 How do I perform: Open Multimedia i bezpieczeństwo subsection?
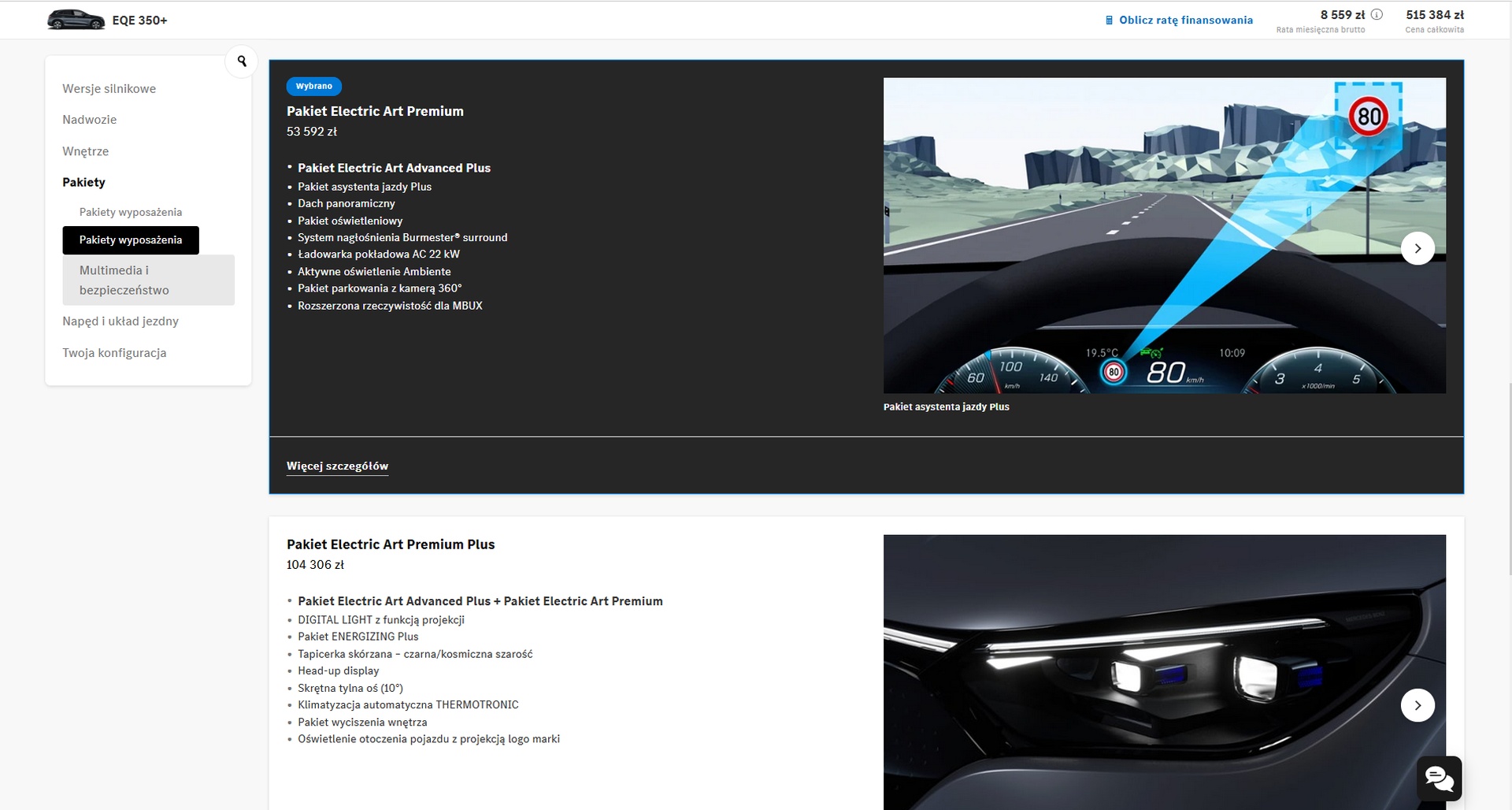[x=149, y=280]
